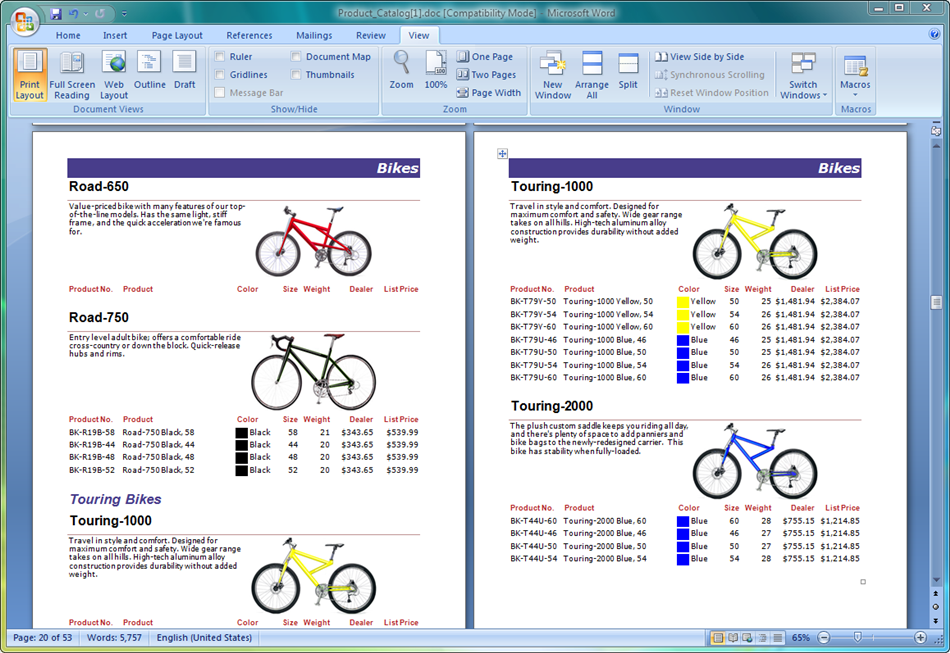The width and height of the screenshot is (950, 653).
Task: Open the Macros dropdown menu
Action: pos(855,75)
